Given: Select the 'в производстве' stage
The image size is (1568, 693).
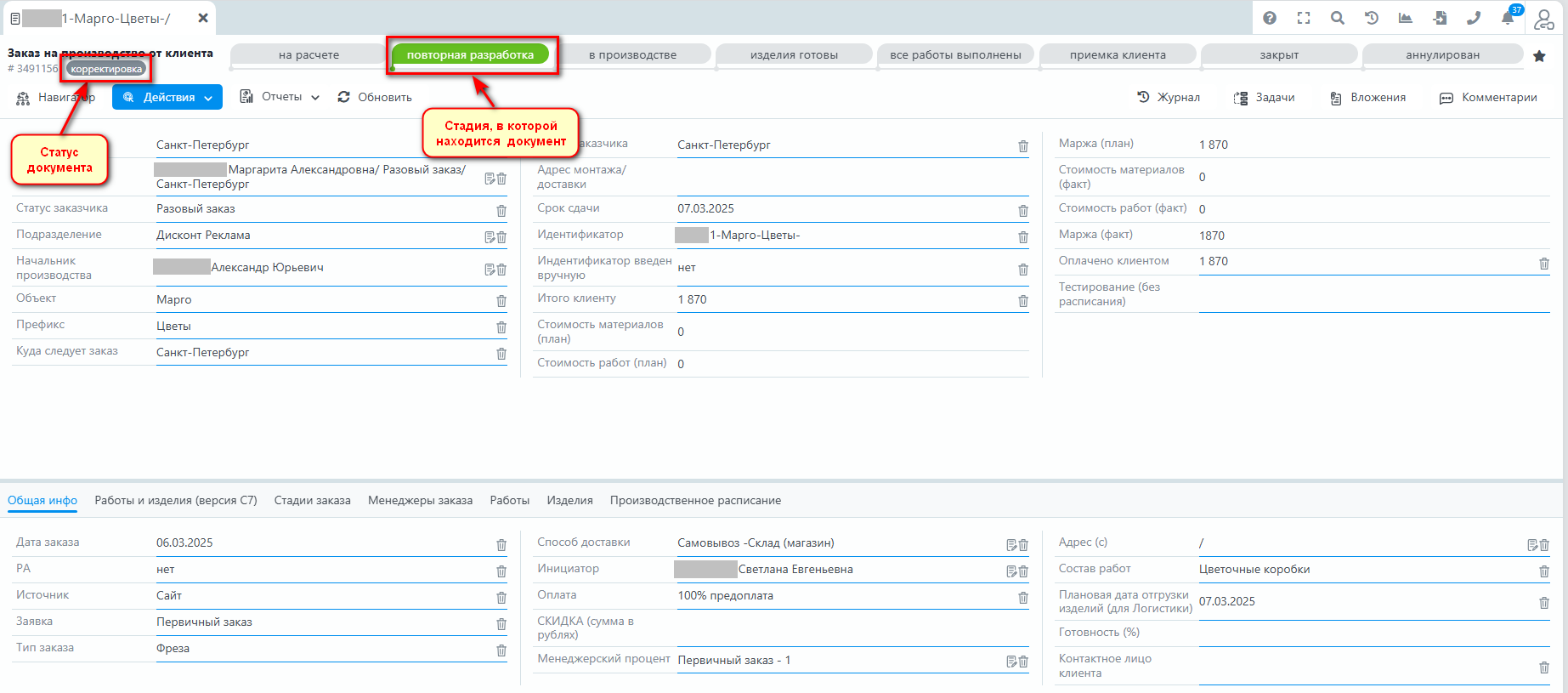Looking at the screenshot, I should (632, 55).
